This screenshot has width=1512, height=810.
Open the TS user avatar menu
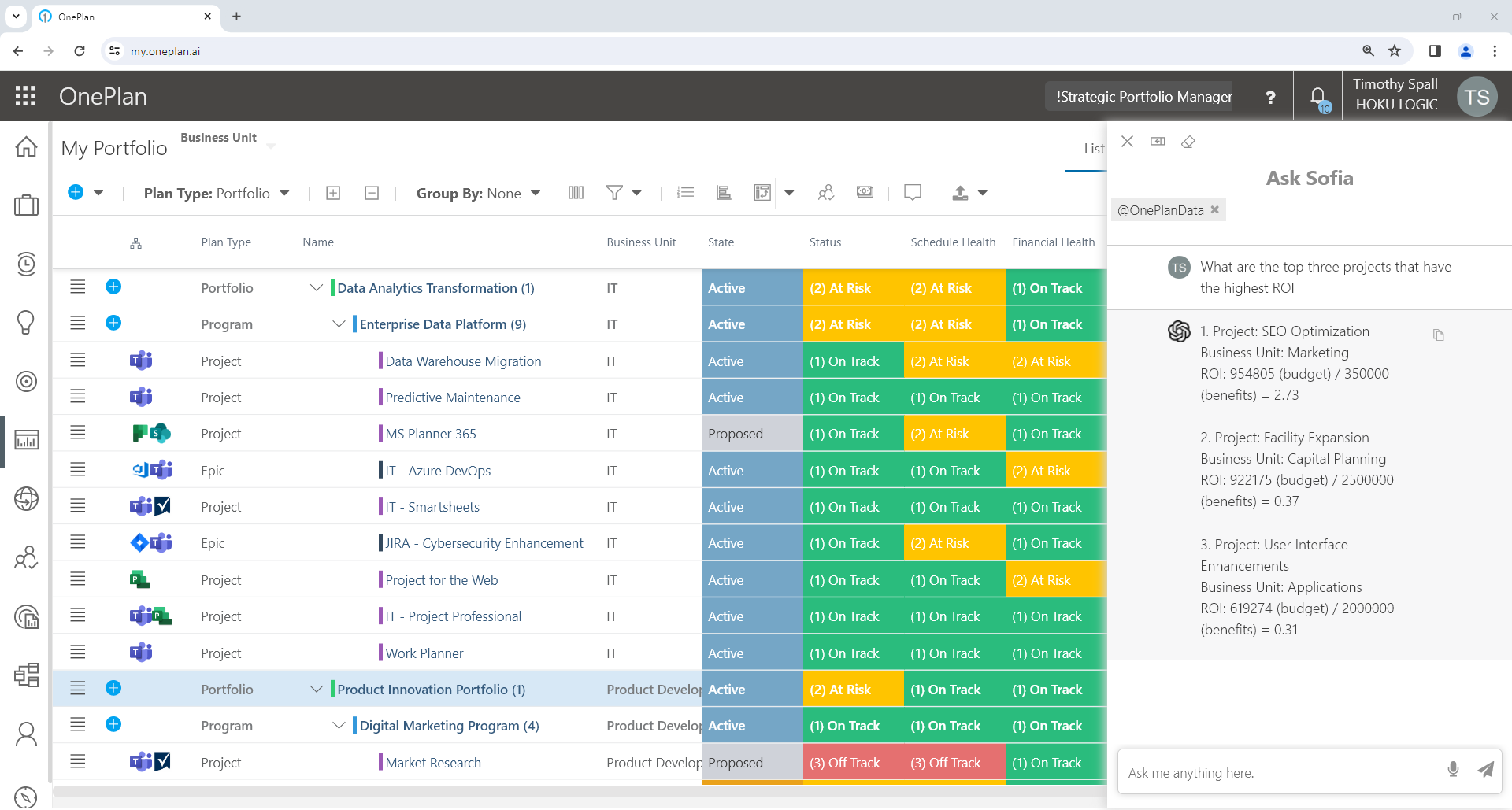click(1477, 97)
